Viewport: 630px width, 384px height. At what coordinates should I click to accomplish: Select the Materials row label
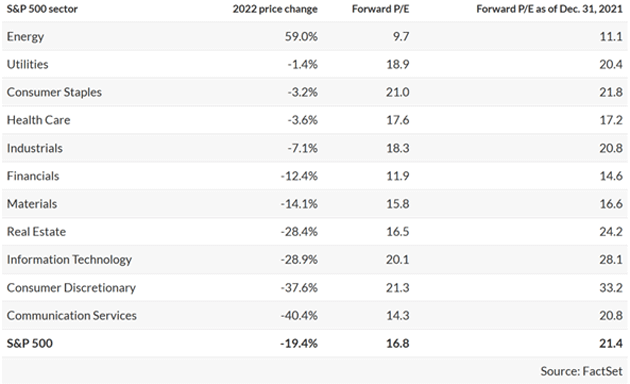32,204
